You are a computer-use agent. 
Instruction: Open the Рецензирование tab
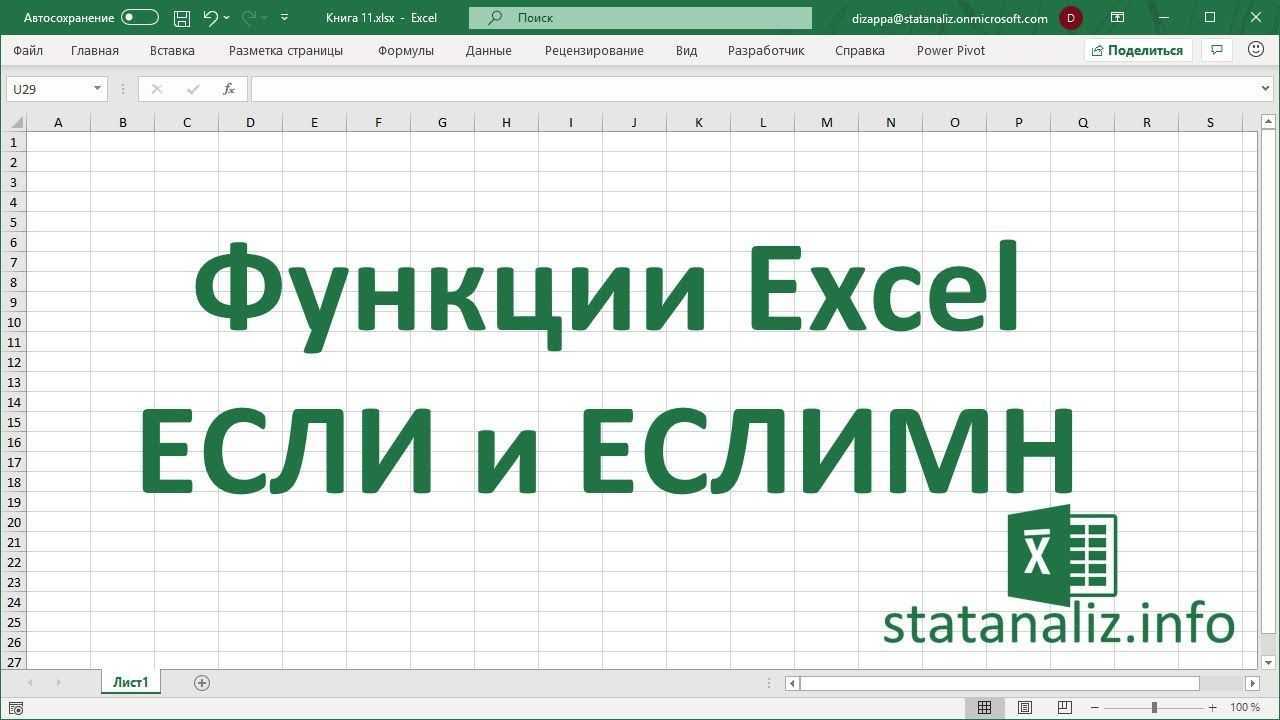click(x=594, y=50)
